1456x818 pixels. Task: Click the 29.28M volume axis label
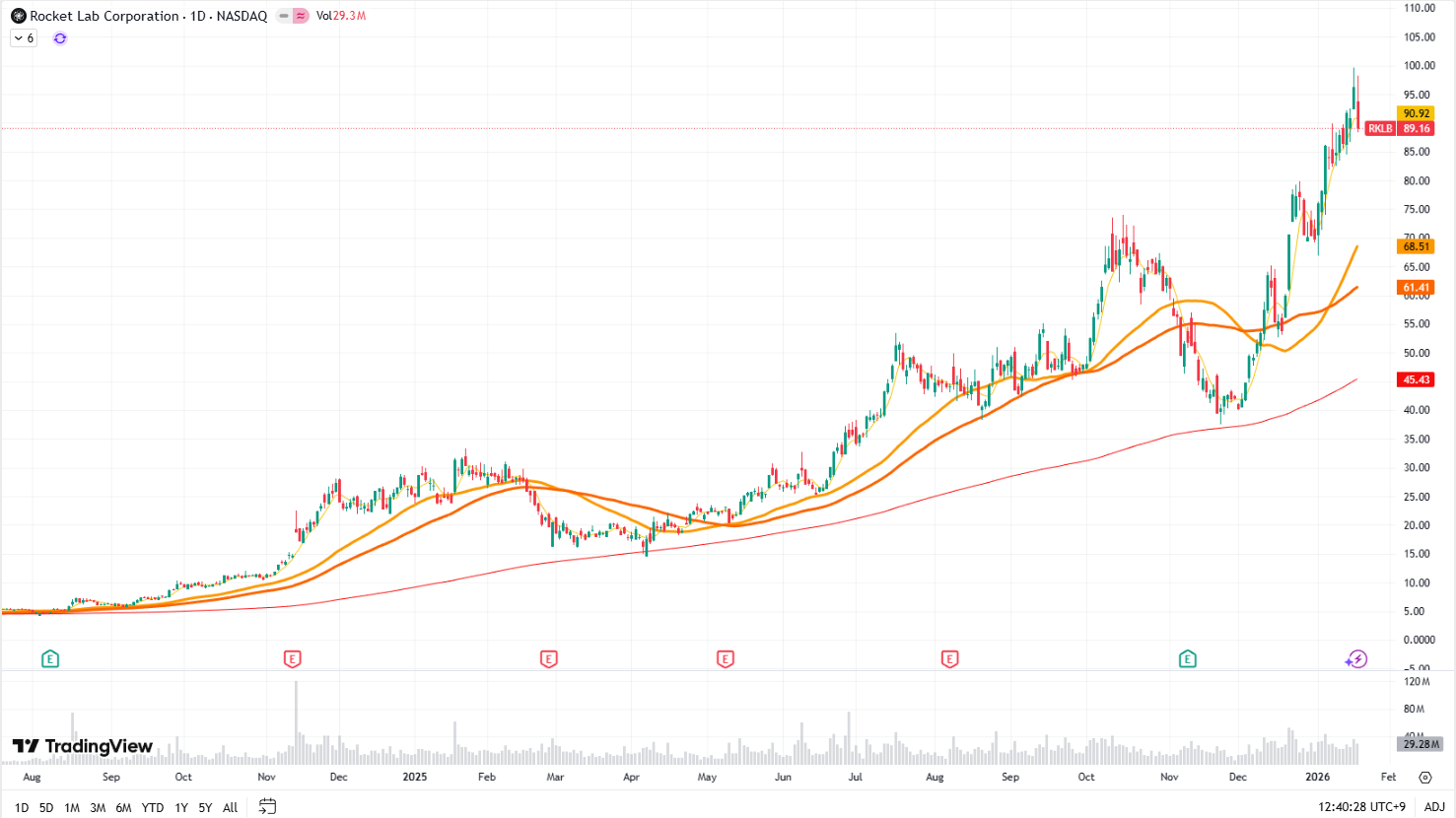click(x=1421, y=744)
